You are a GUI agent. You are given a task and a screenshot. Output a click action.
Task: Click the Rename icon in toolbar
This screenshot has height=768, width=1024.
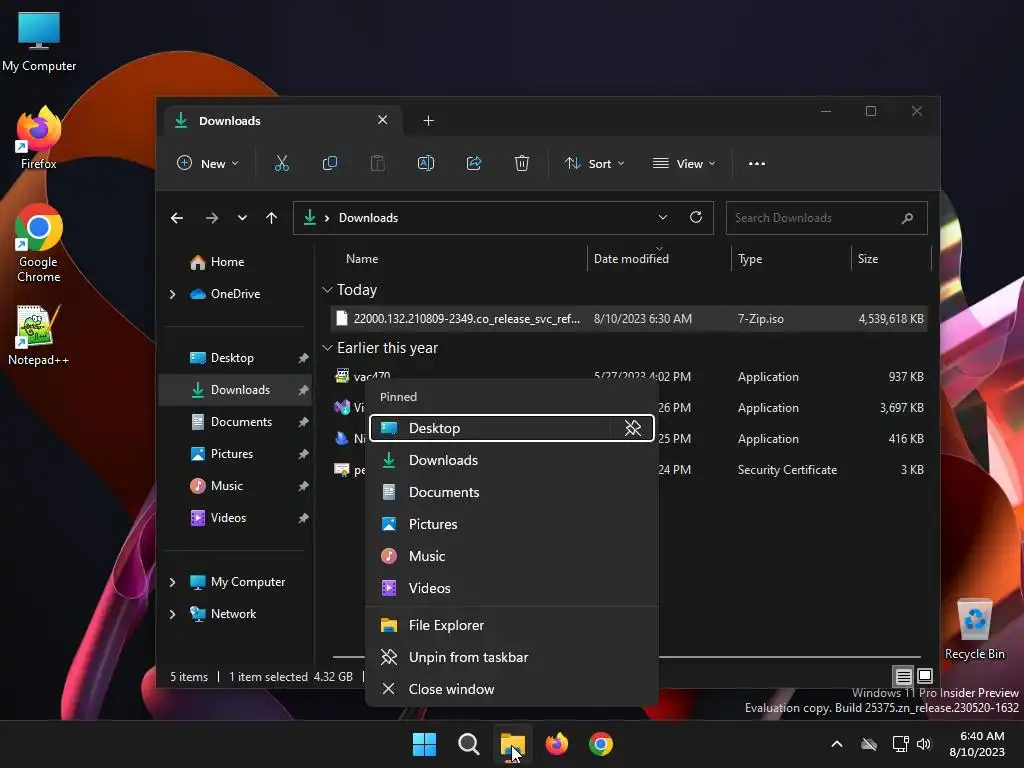[426, 163]
